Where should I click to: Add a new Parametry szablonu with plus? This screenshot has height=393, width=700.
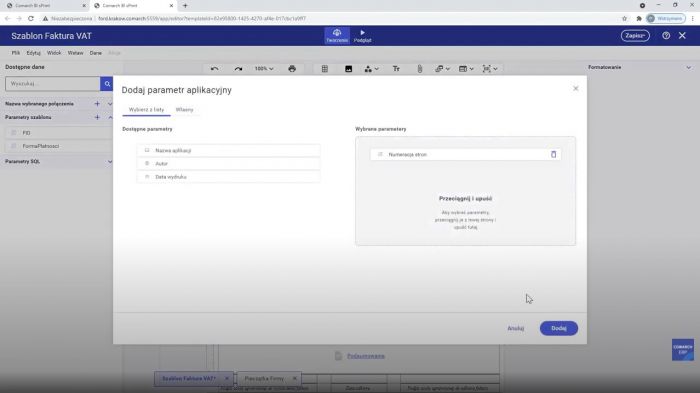(x=97, y=117)
